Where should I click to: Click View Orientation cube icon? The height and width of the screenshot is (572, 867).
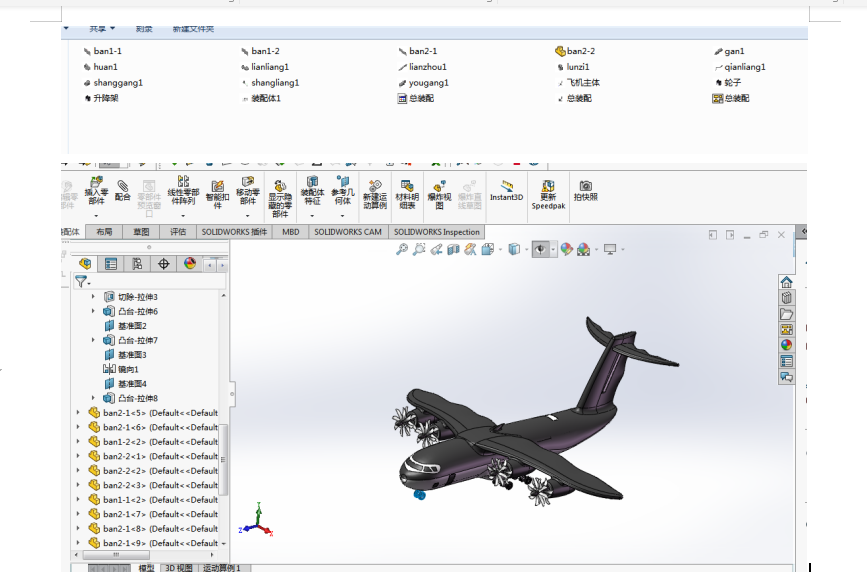[487, 249]
